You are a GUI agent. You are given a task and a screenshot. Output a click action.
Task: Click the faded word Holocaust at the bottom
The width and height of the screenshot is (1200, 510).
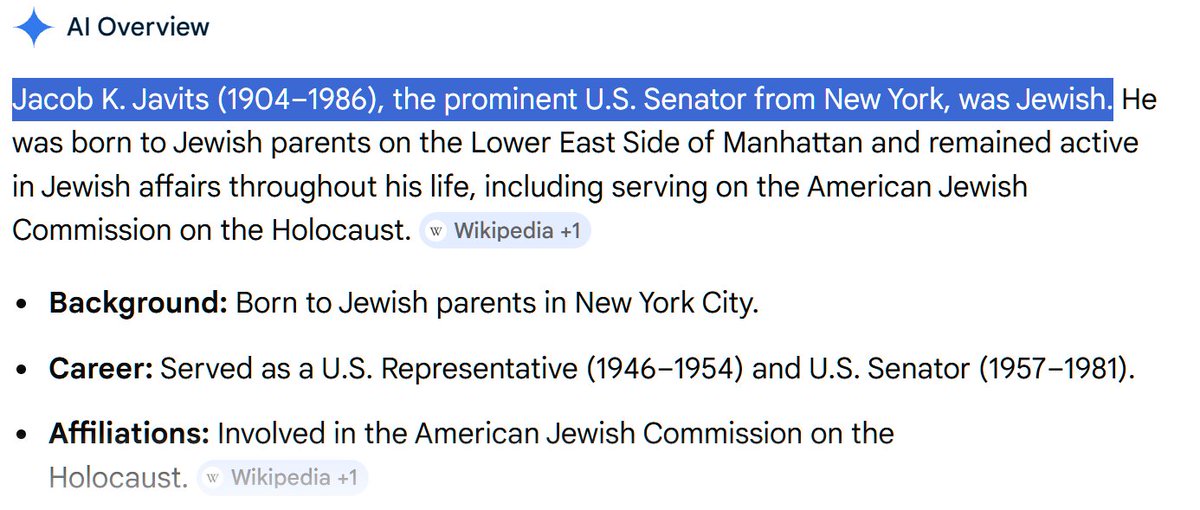click(x=118, y=478)
